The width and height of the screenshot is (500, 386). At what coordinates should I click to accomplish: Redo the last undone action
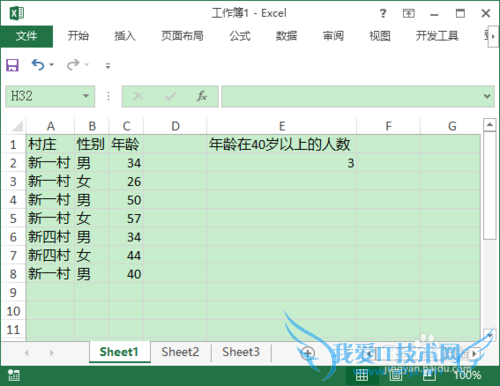pyautogui.click(x=73, y=65)
